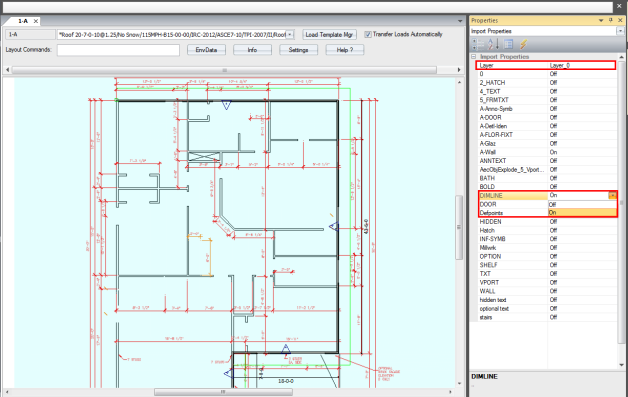Select the Off option in the DIMLINE dropdown list
This screenshot has height=397, width=628.
tap(582, 204)
